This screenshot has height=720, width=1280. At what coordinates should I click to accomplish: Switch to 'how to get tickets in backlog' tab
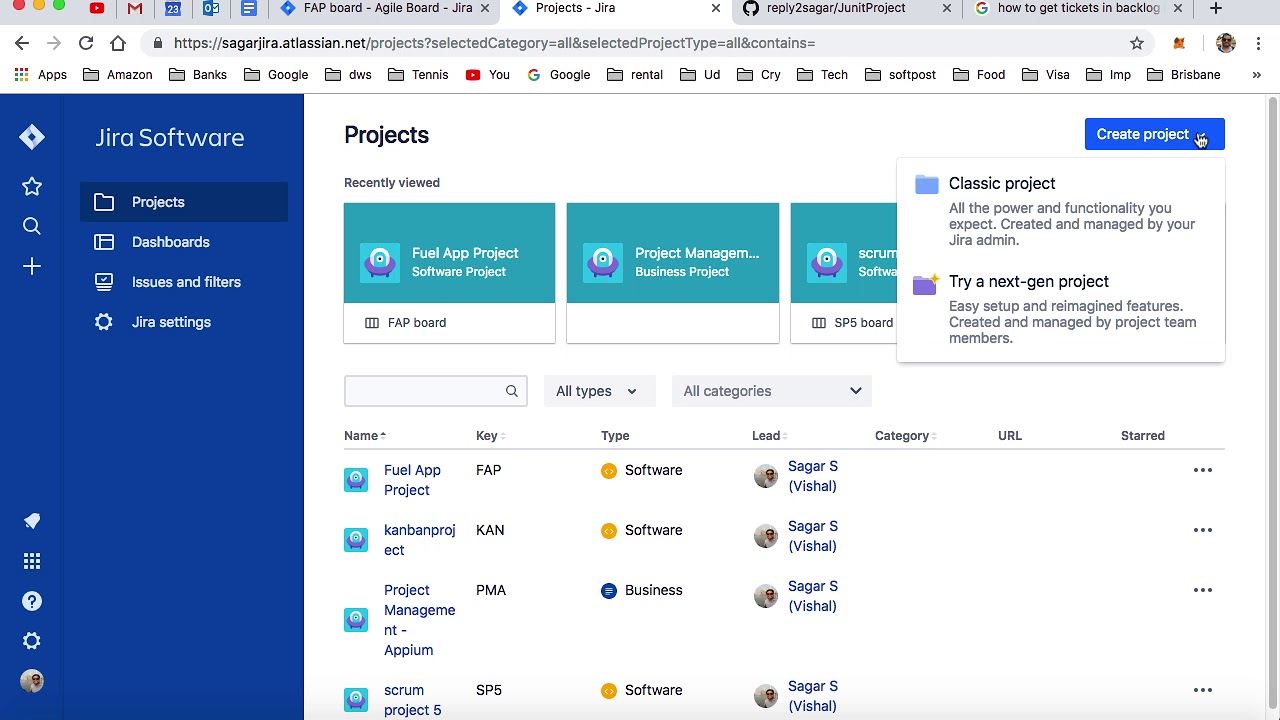(1079, 8)
